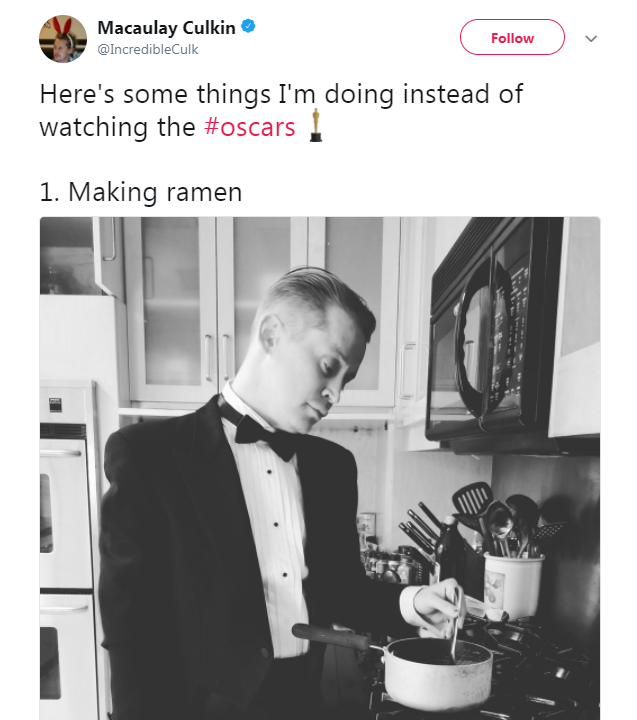Click the utensil holder crock in the photo

513,586
